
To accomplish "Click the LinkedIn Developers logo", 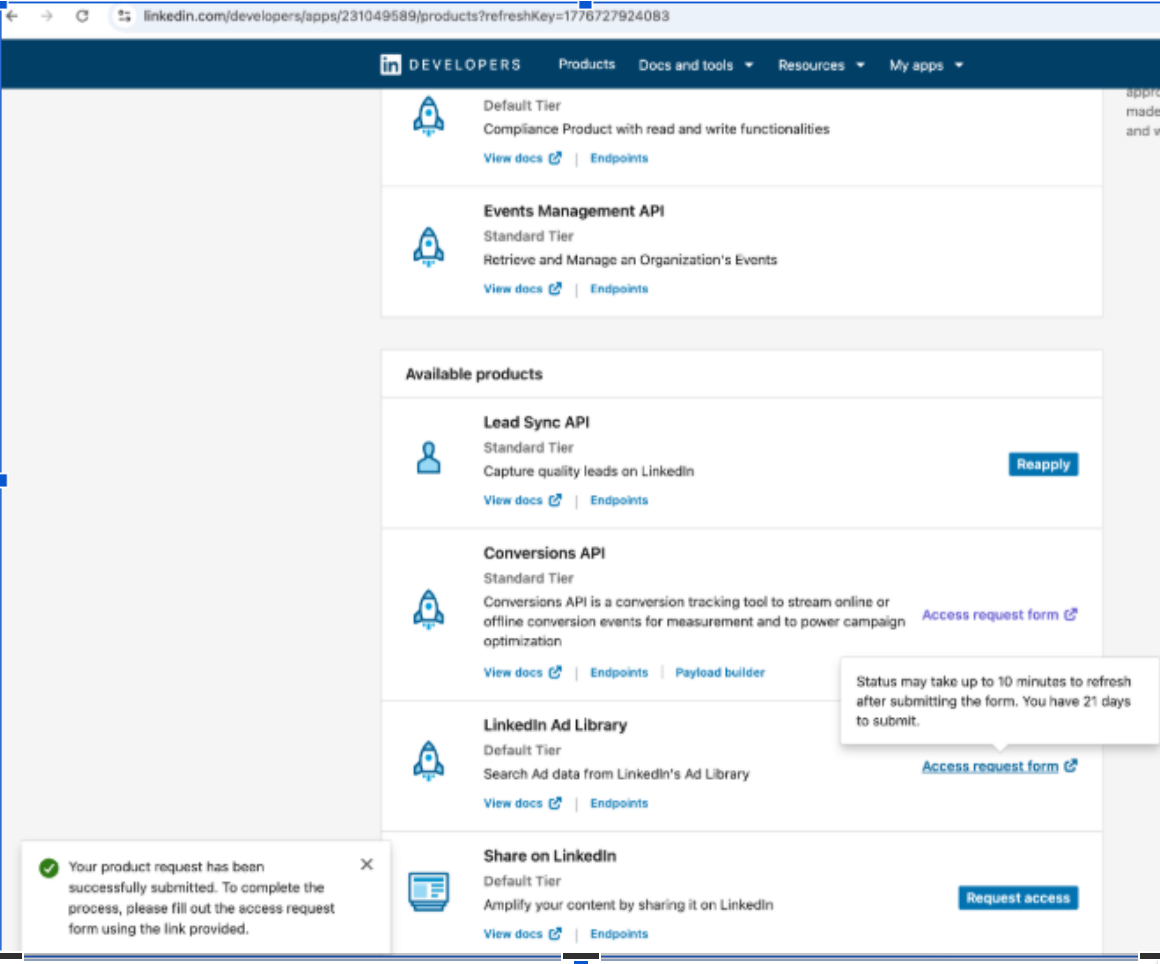I will coord(451,65).
